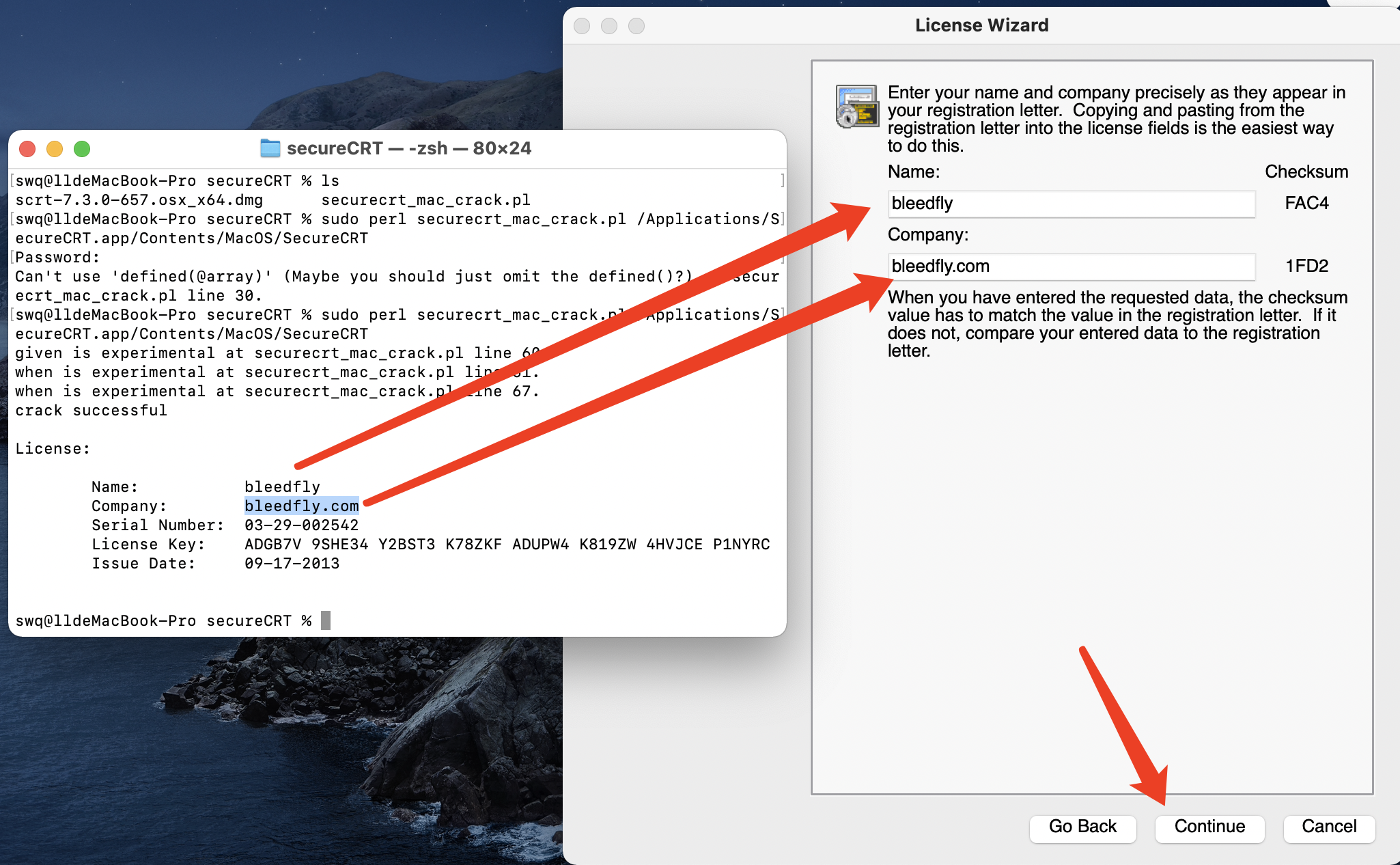The height and width of the screenshot is (865, 1400).
Task: Click the Terminal cursor at last prompt
Action: pos(326,620)
